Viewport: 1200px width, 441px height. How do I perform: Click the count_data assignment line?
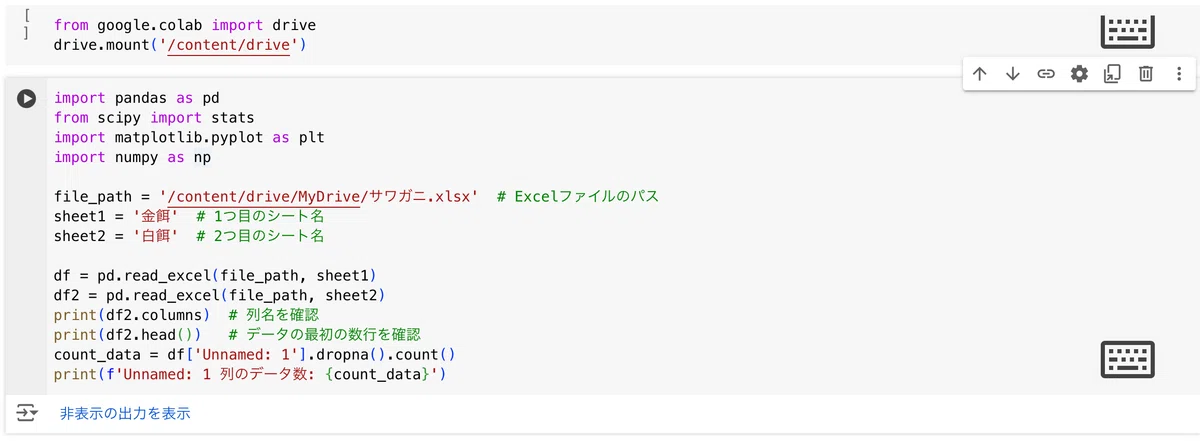click(x=255, y=354)
